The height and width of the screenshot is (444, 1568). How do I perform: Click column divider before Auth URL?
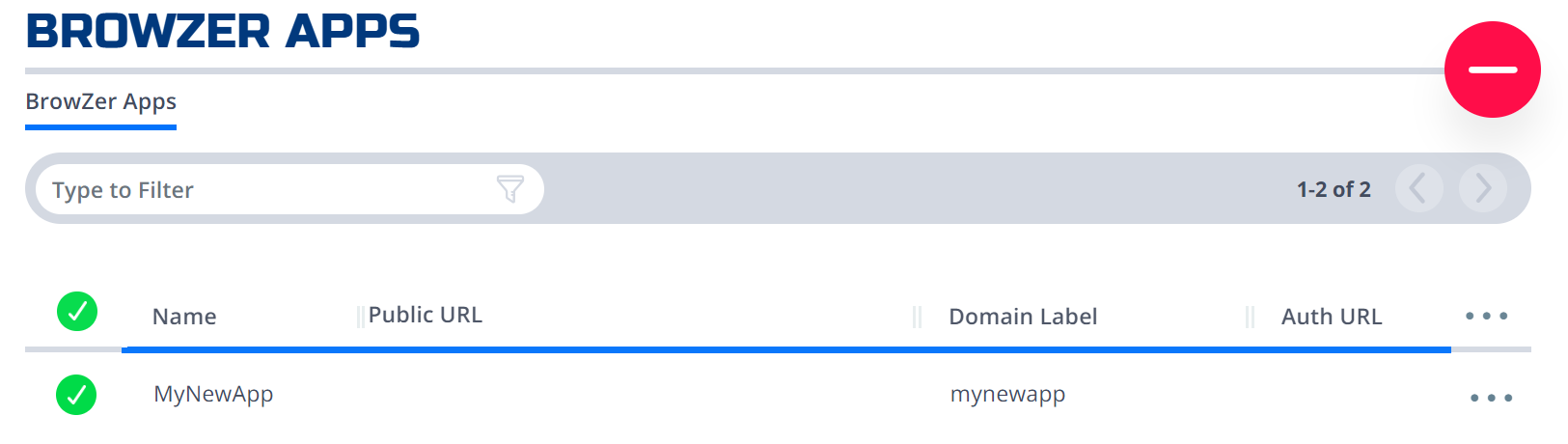point(1250,317)
